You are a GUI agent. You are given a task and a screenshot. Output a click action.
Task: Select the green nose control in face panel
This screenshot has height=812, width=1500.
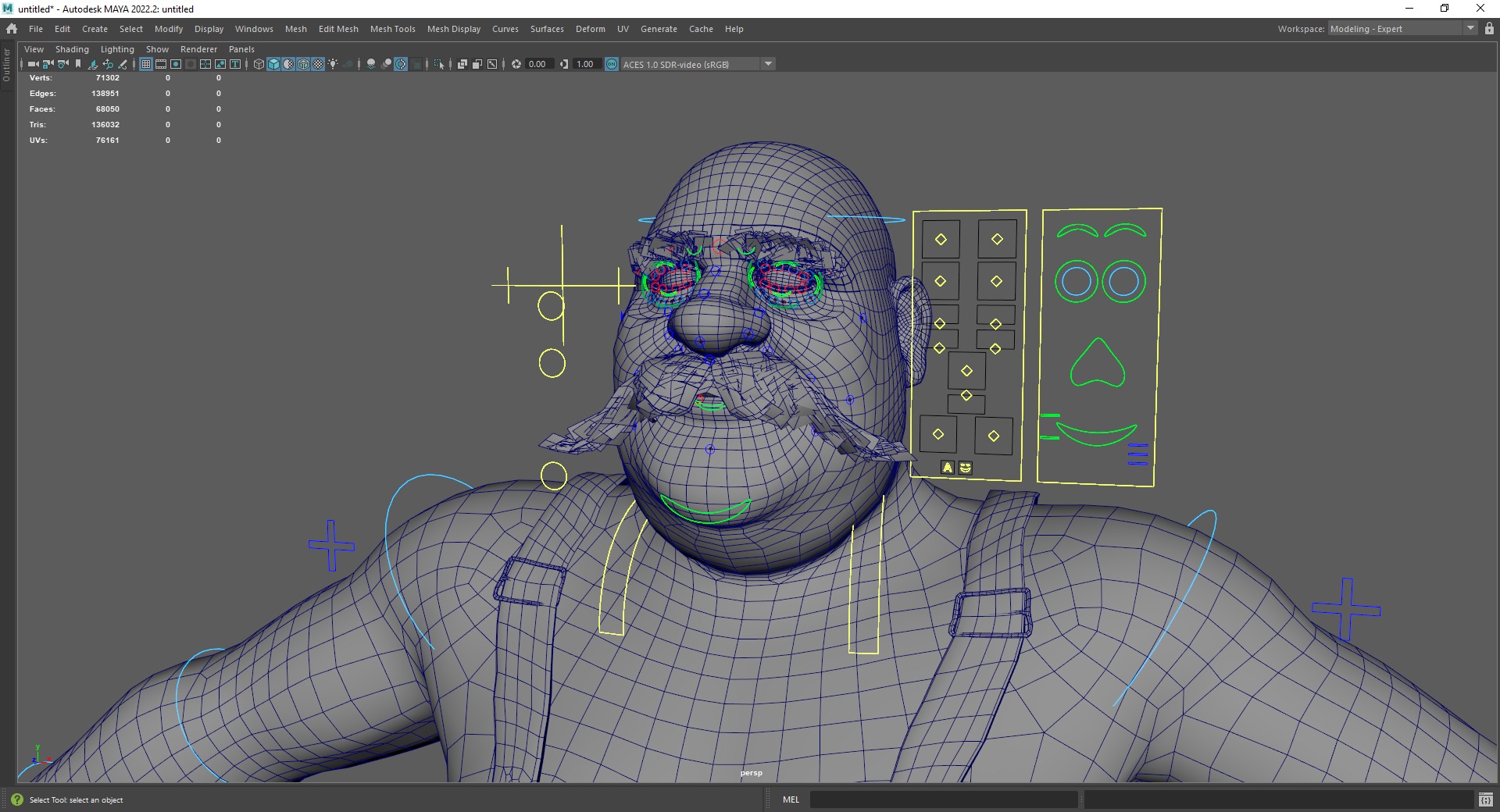pyautogui.click(x=1098, y=363)
